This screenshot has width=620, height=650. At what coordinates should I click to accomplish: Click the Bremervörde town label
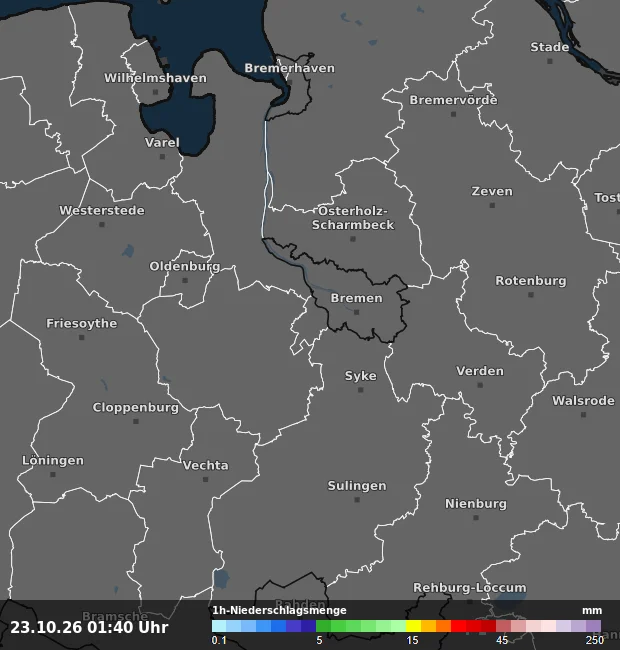point(453,100)
